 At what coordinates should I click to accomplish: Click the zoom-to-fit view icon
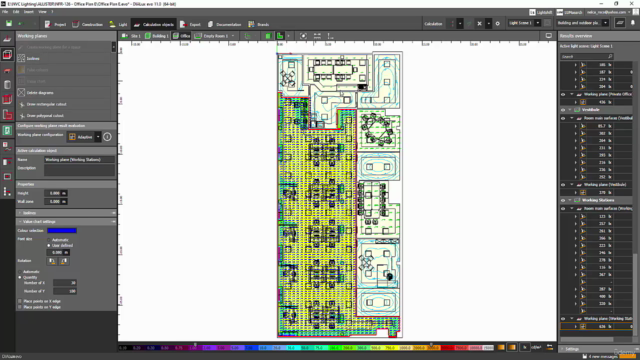tap(303, 36)
